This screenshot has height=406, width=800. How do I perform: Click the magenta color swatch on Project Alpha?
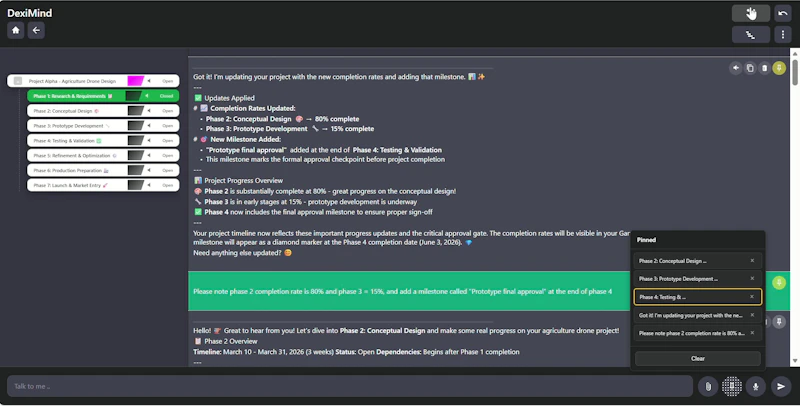coord(135,81)
